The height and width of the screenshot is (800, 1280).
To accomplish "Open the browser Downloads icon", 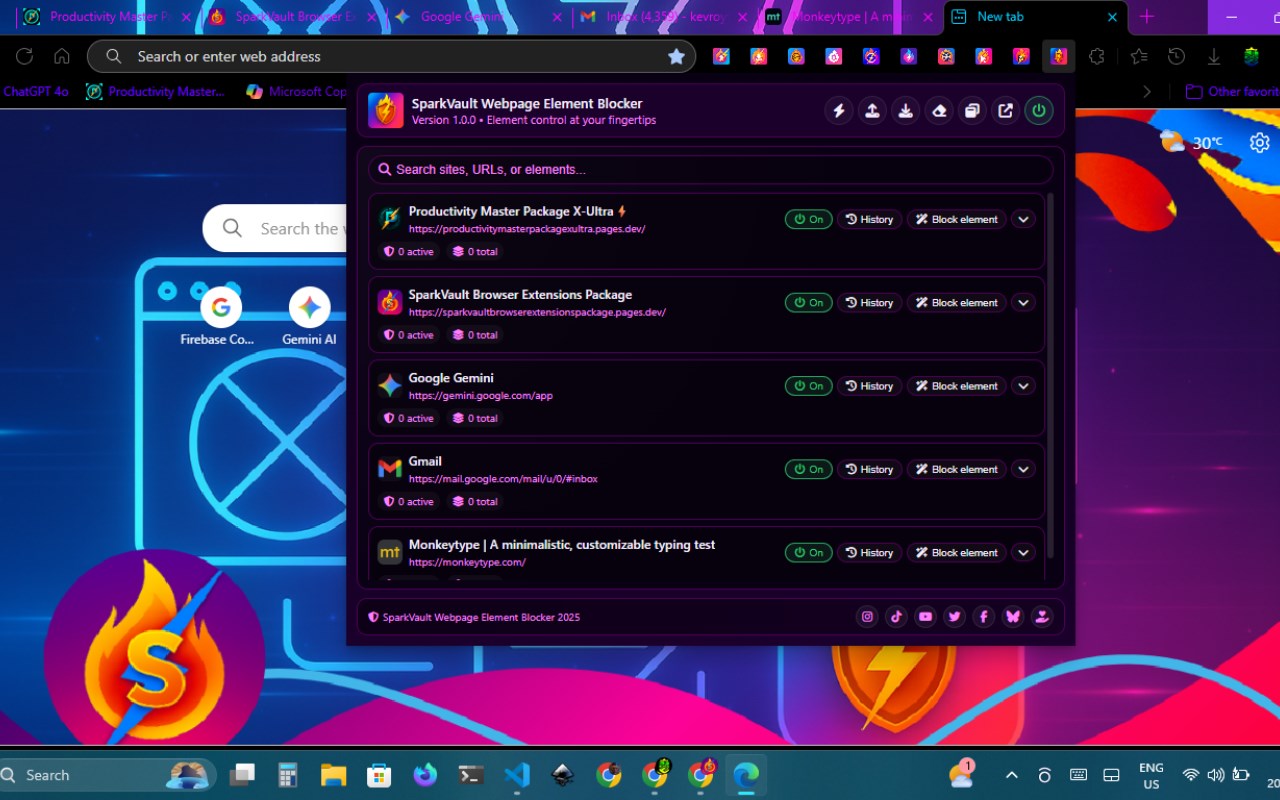I will click(x=1214, y=57).
